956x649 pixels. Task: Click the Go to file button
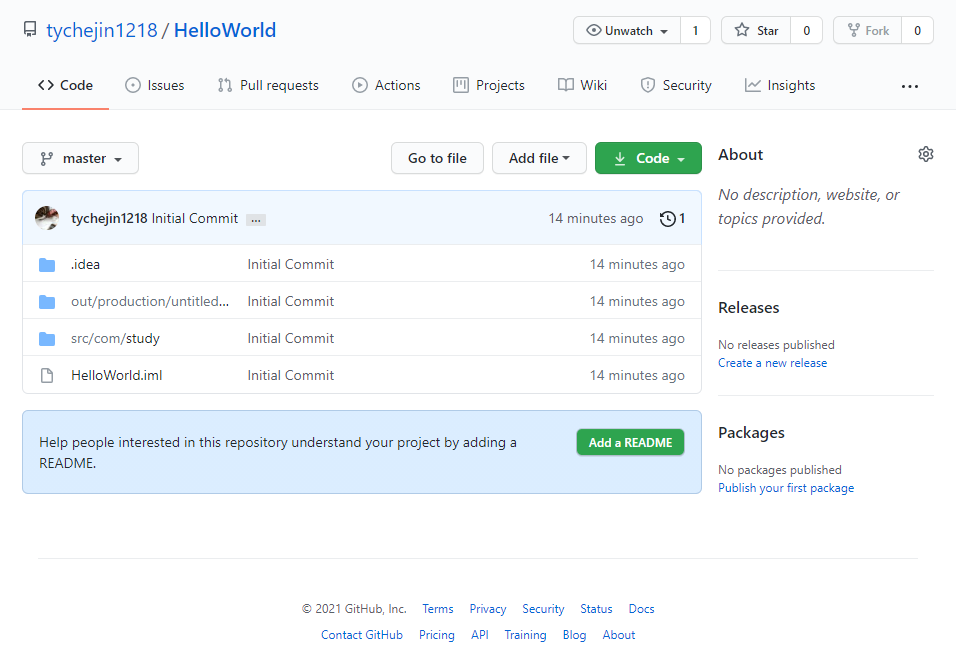pyautogui.click(x=437, y=159)
